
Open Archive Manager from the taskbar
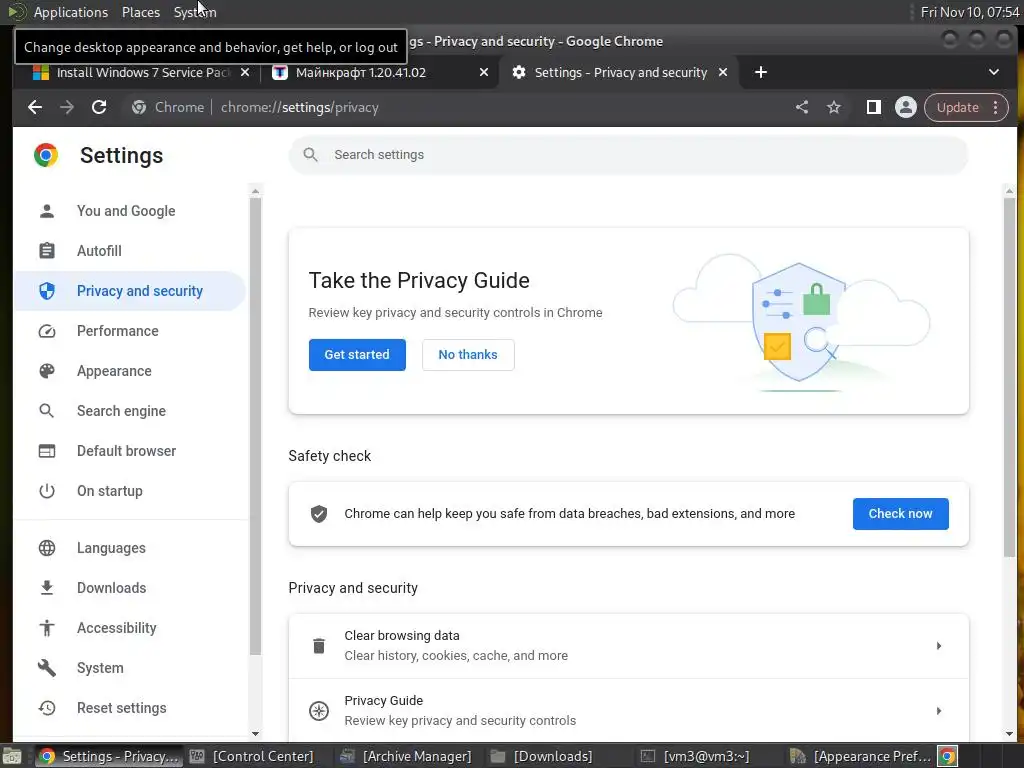coord(406,756)
